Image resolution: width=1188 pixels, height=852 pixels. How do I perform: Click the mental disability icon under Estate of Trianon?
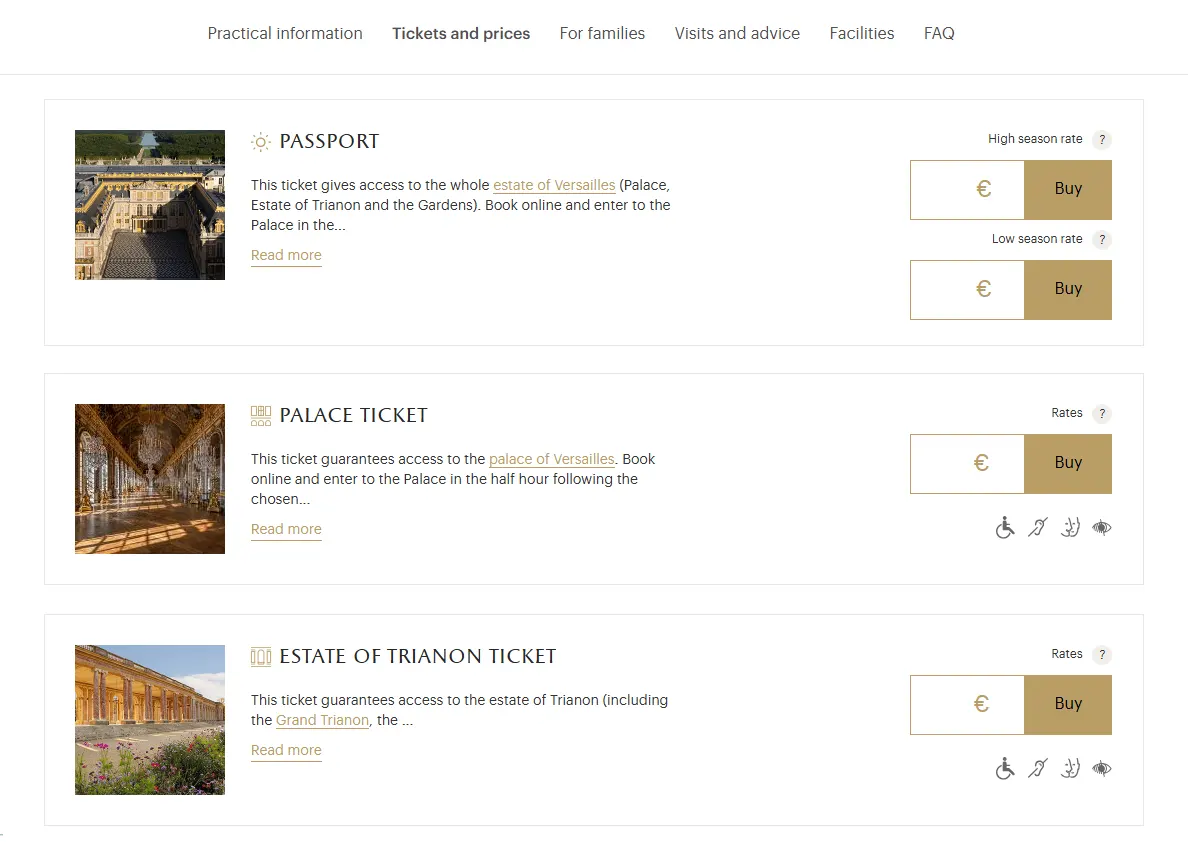click(x=1070, y=769)
